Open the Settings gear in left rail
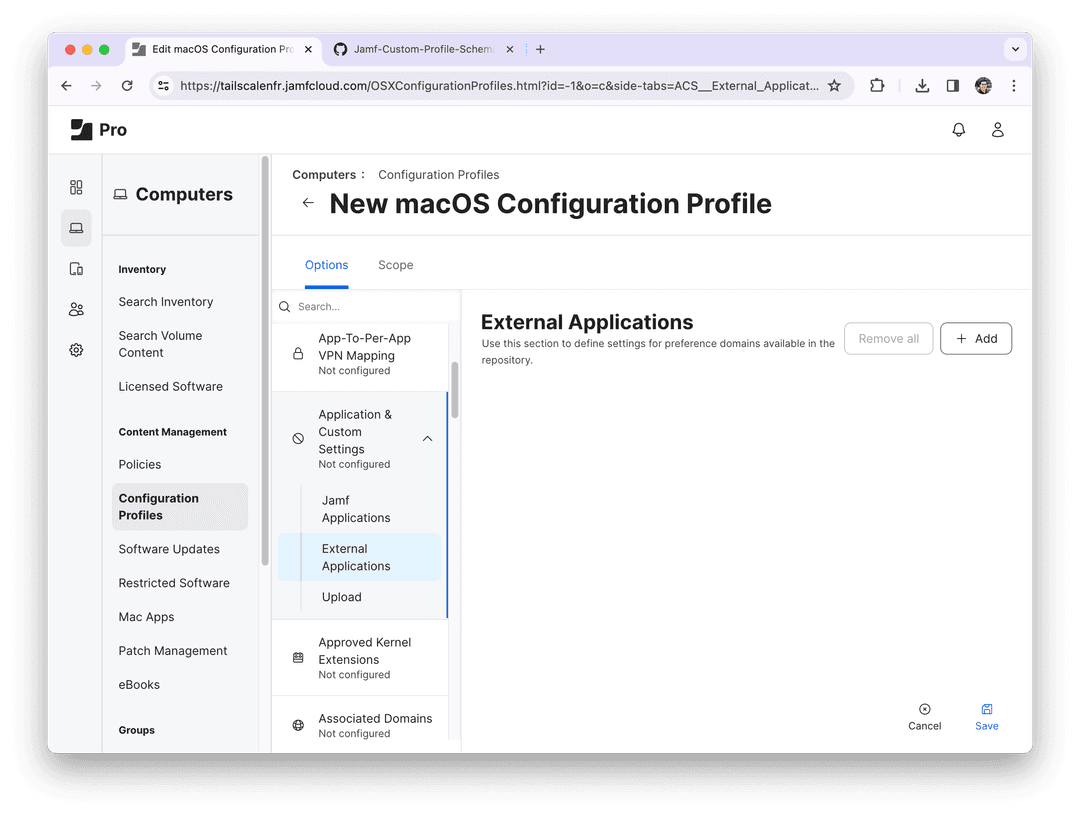Viewport: 1080px width, 816px height. (76, 350)
